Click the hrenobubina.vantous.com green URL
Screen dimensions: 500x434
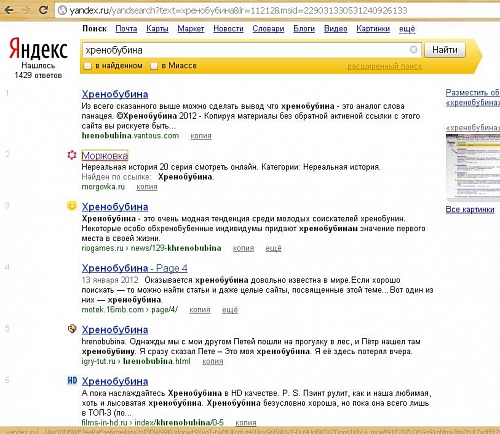(x=130, y=136)
